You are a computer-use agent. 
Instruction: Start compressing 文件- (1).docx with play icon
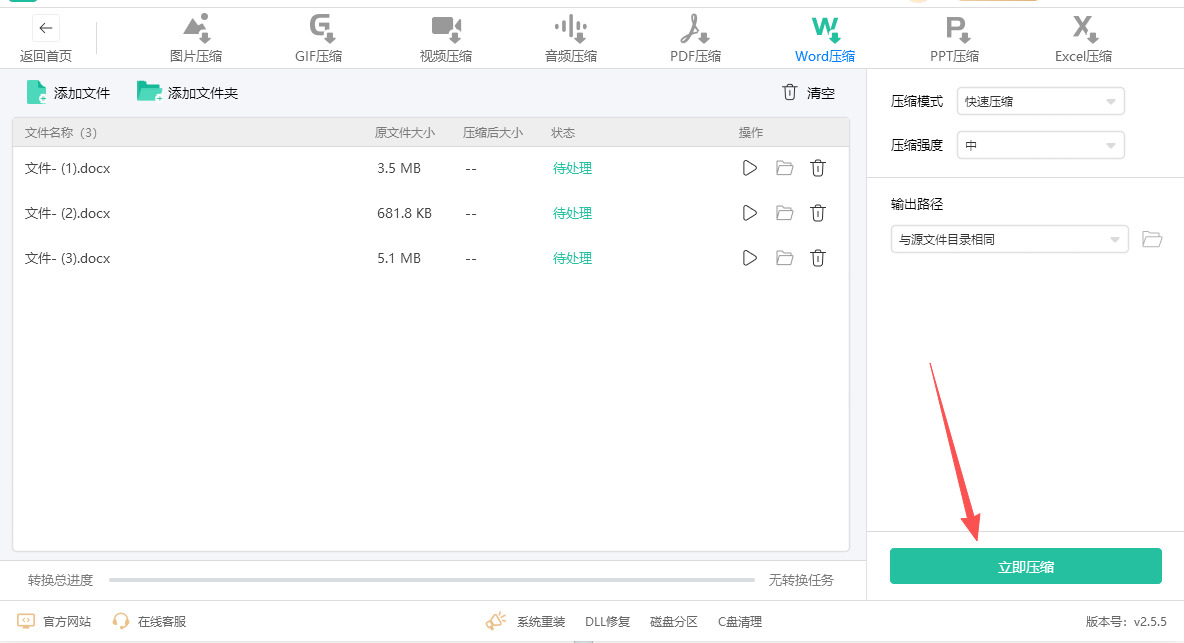pyautogui.click(x=750, y=168)
